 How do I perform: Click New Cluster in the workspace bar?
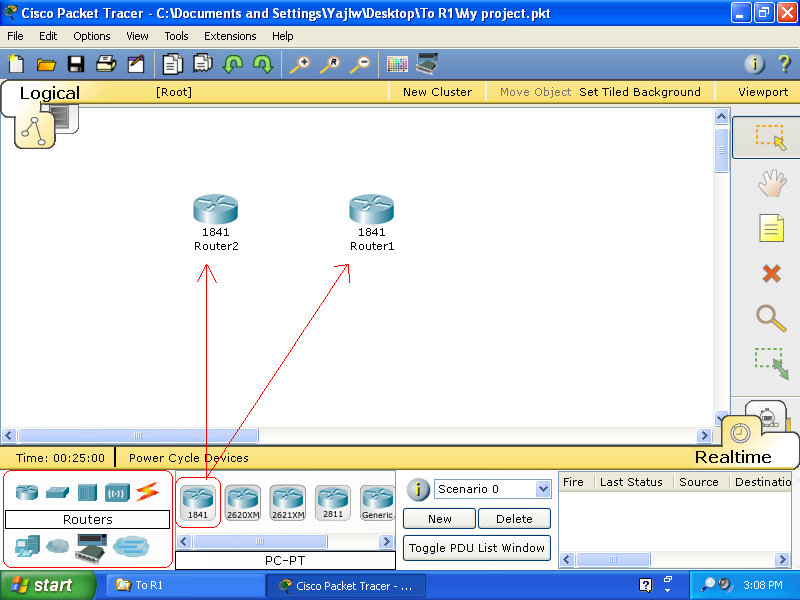click(437, 92)
